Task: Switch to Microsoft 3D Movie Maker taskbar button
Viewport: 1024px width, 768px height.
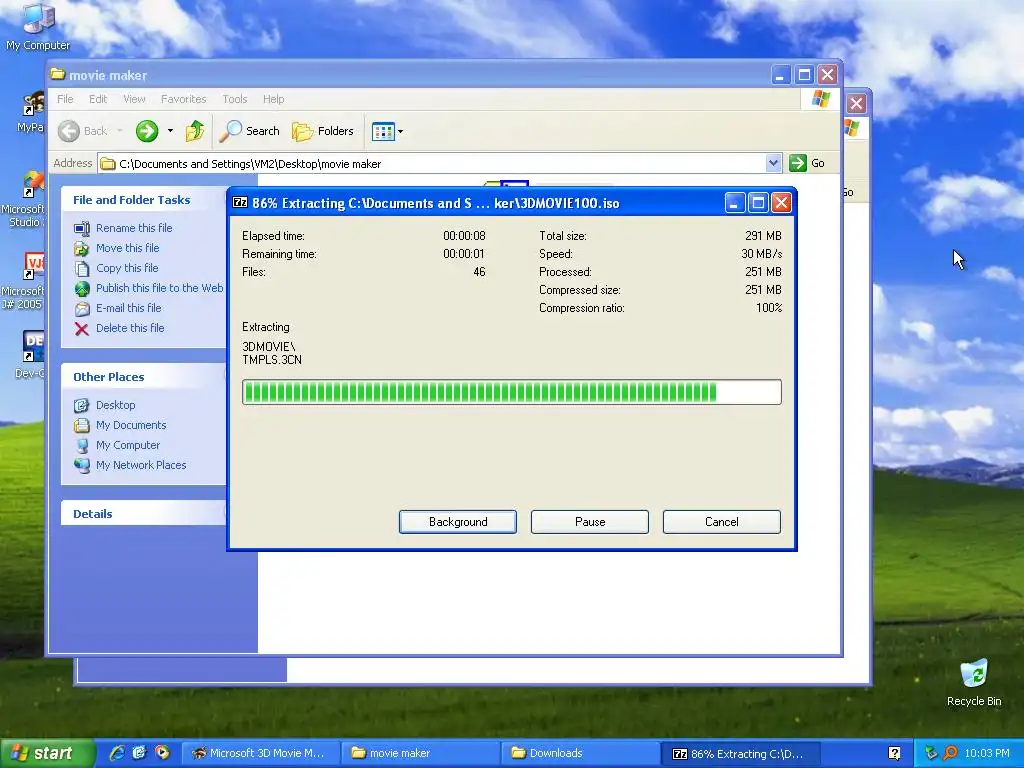Action: 261,754
